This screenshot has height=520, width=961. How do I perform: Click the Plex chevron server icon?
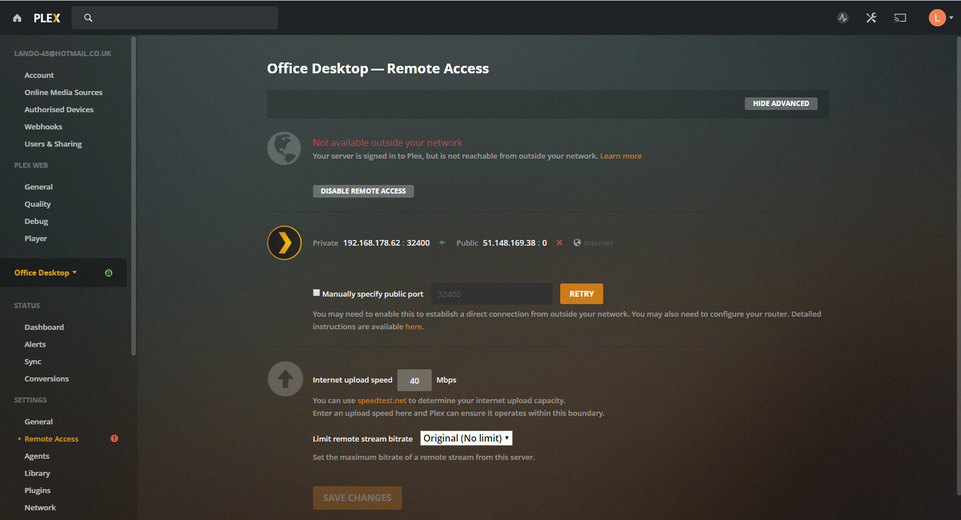coord(284,243)
